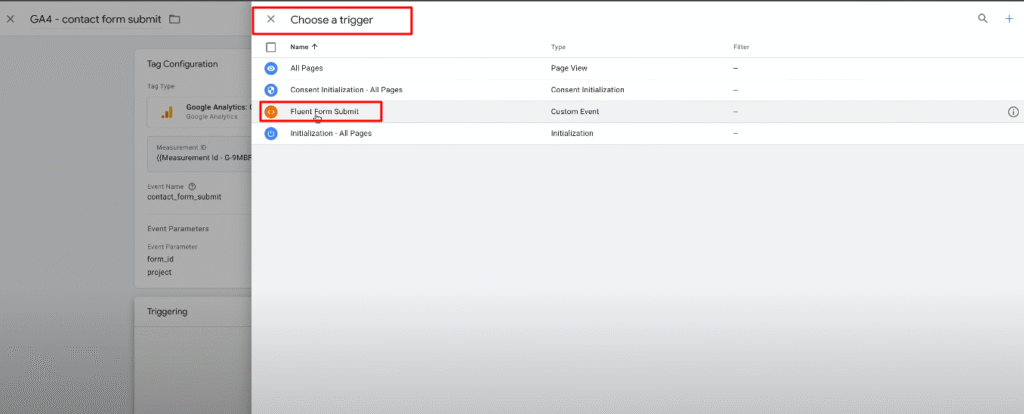The height and width of the screenshot is (414, 1024).
Task: Click the All Pages eye icon
Action: tap(271, 68)
